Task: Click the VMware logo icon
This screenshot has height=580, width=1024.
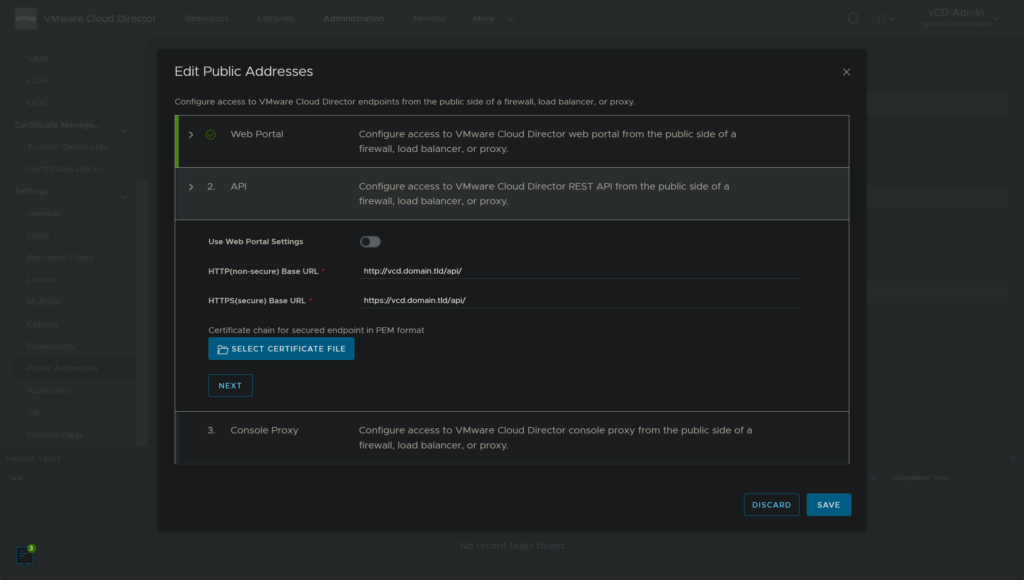Action: click(x=25, y=18)
